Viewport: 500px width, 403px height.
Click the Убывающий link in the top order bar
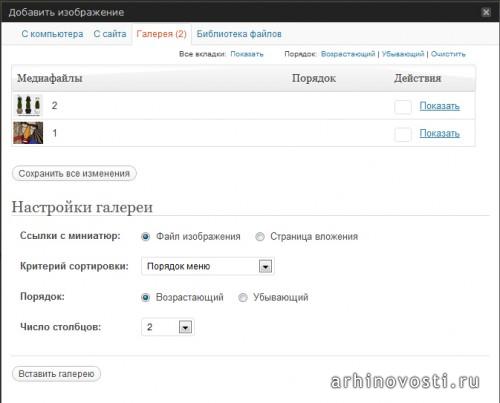403,54
